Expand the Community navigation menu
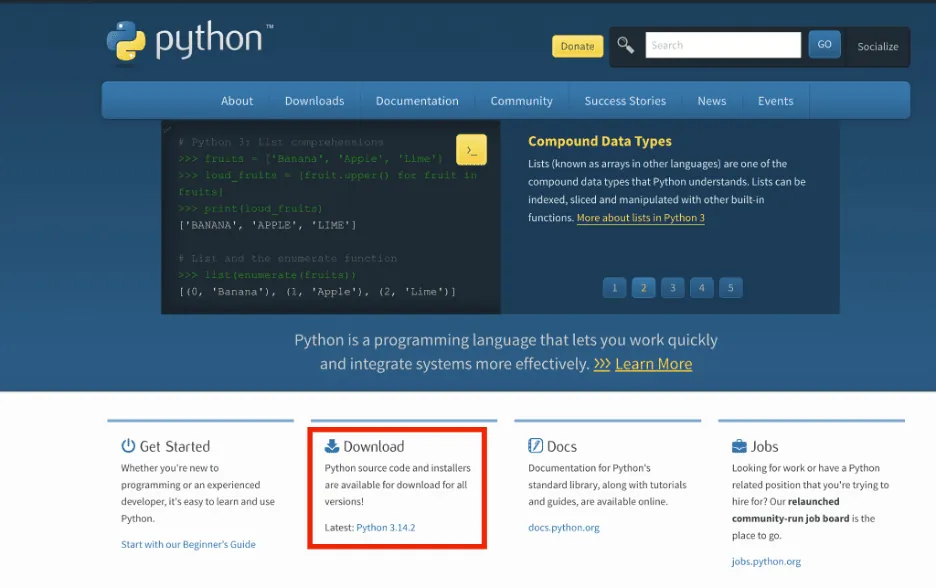936x588 pixels. tap(521, 101)
